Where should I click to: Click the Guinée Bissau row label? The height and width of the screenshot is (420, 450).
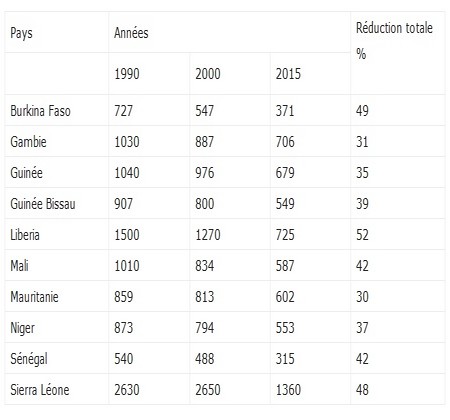43,204
